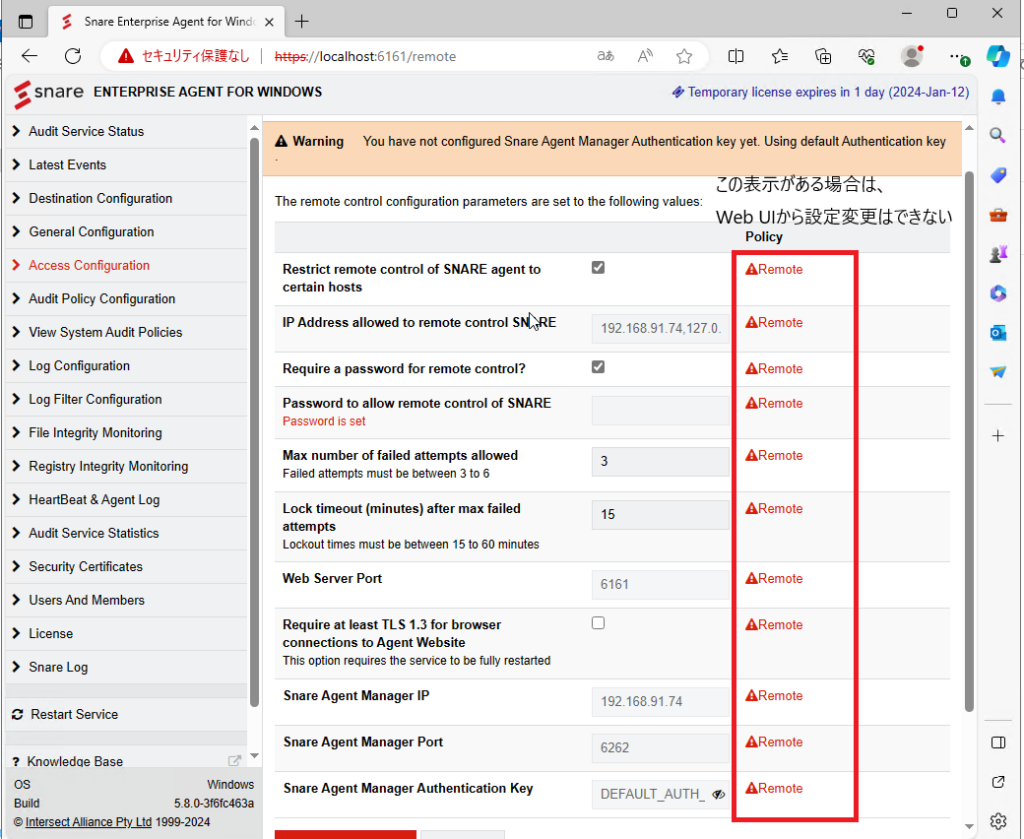Open the sidebar Outlook icon
This screenshot has height=839, width=1024.
coord(998,333)
